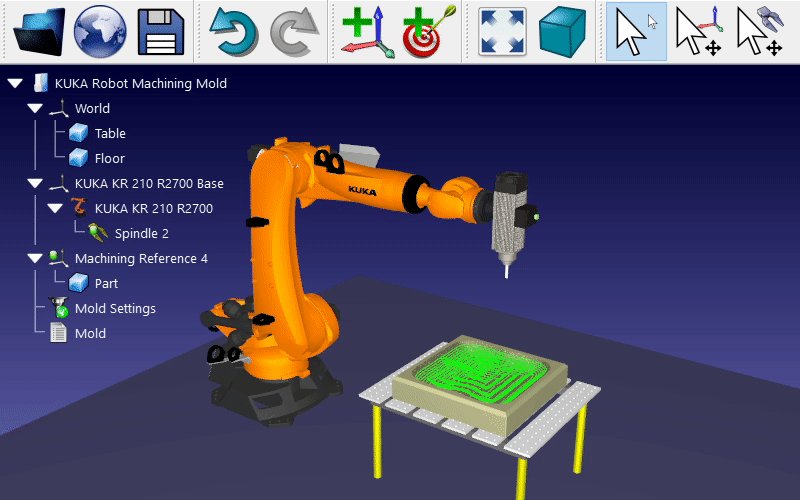This screenshot has height=500, width=800.
Task: Collapse KUKA KR 210 R2700 Base node
Action: point(35,183)
